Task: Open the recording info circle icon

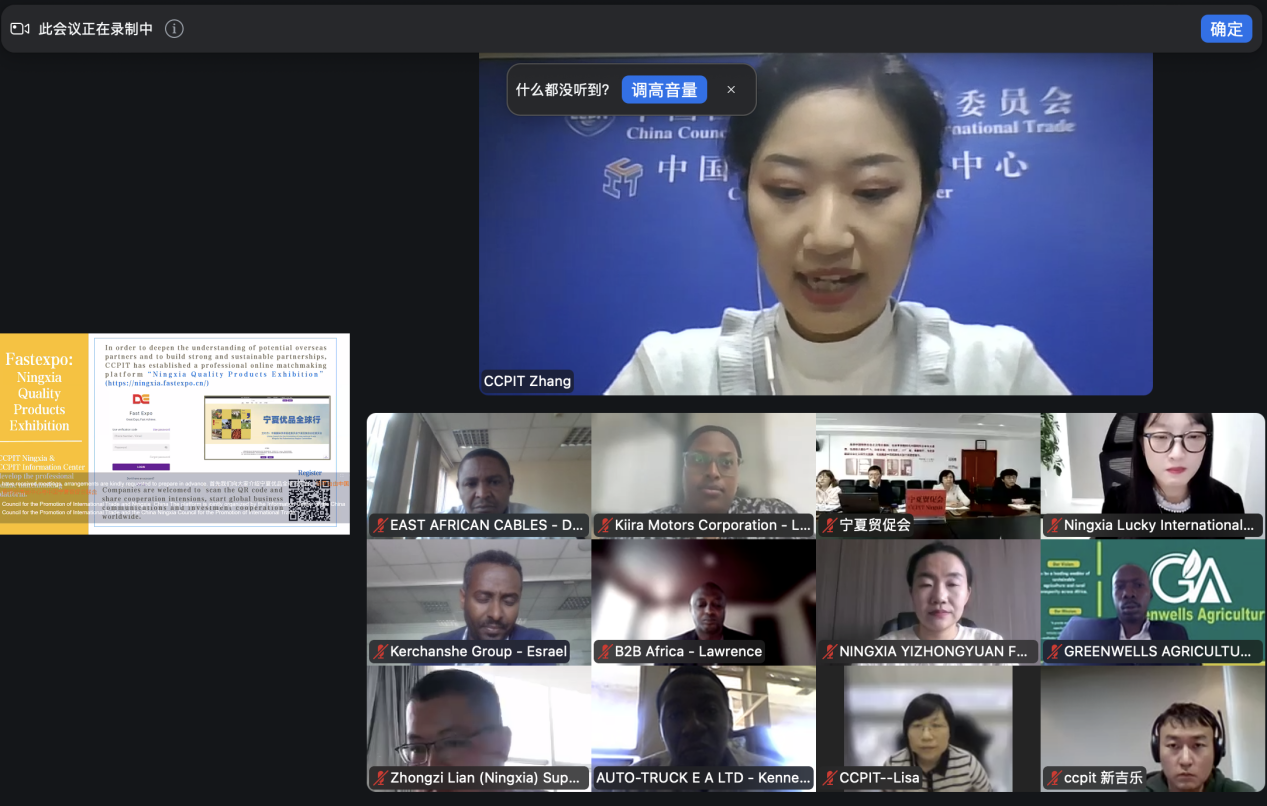Action: [174, 29]
